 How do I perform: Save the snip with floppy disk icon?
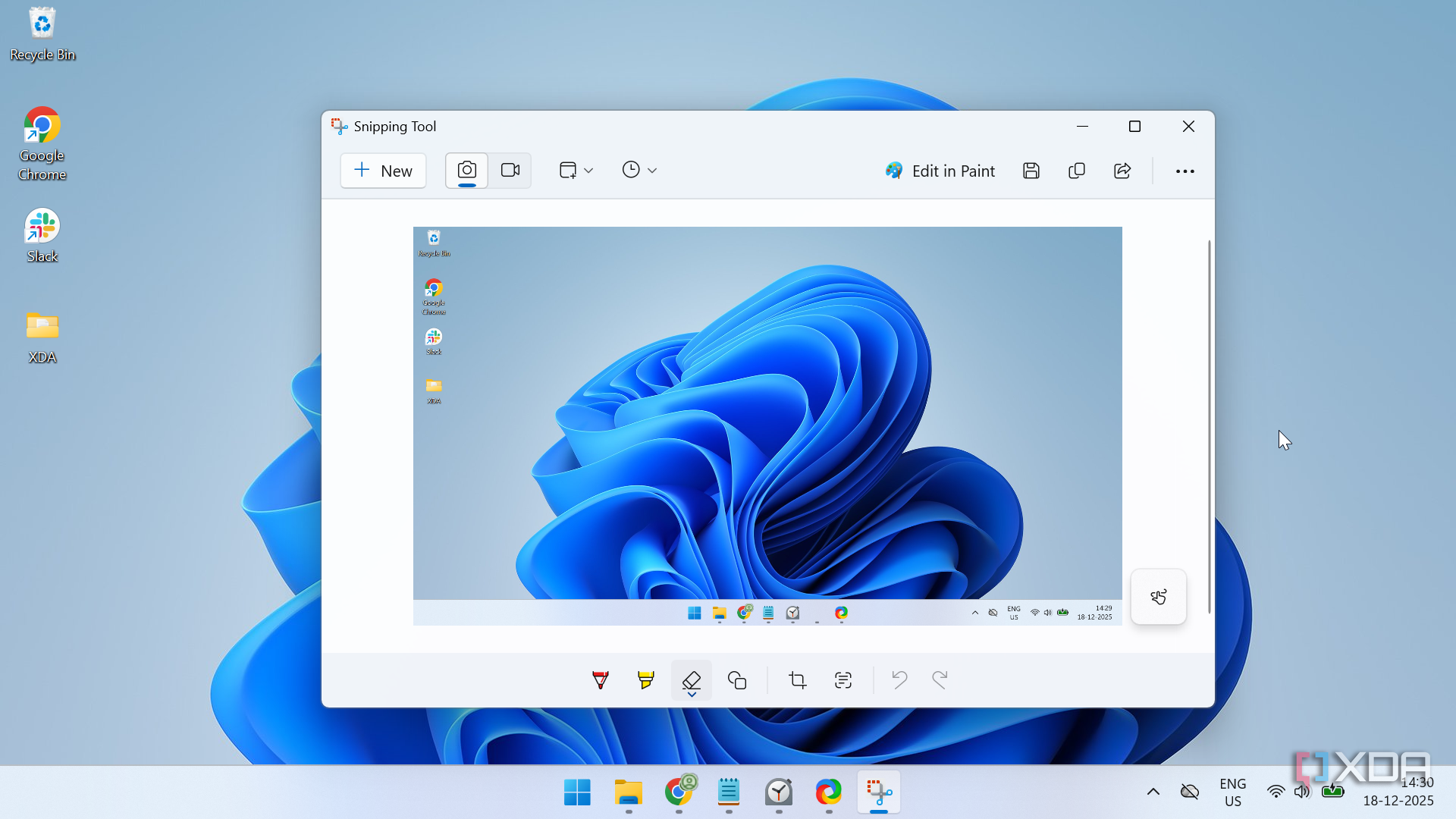(x=1031, y=171)
